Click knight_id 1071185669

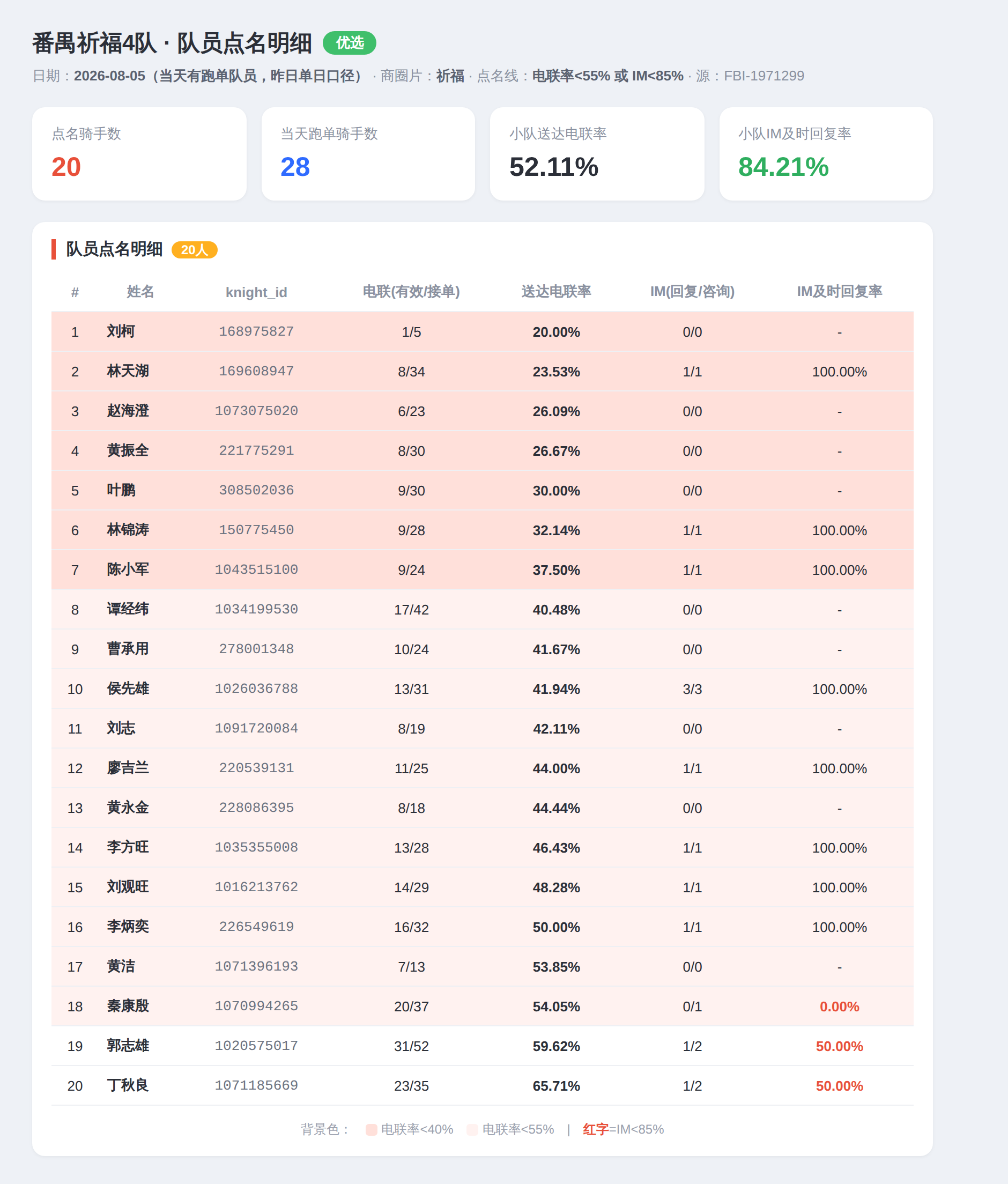[x=257, y=1086]
